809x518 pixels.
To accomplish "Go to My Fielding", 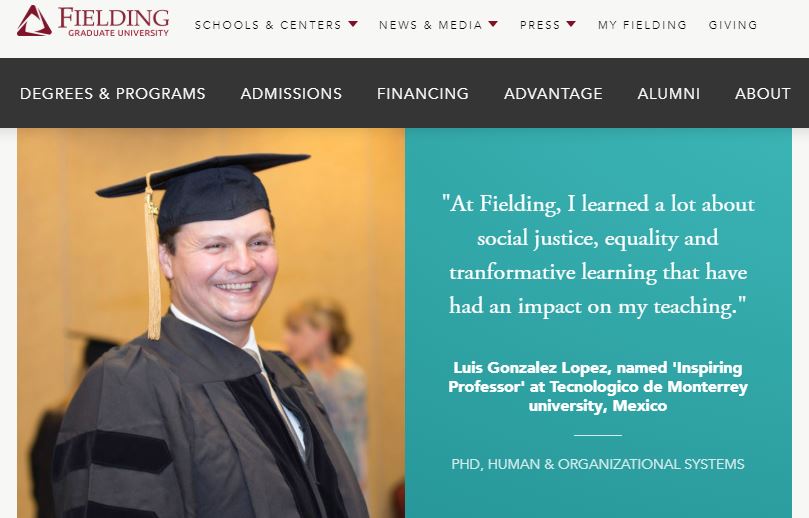I will 642,25.
